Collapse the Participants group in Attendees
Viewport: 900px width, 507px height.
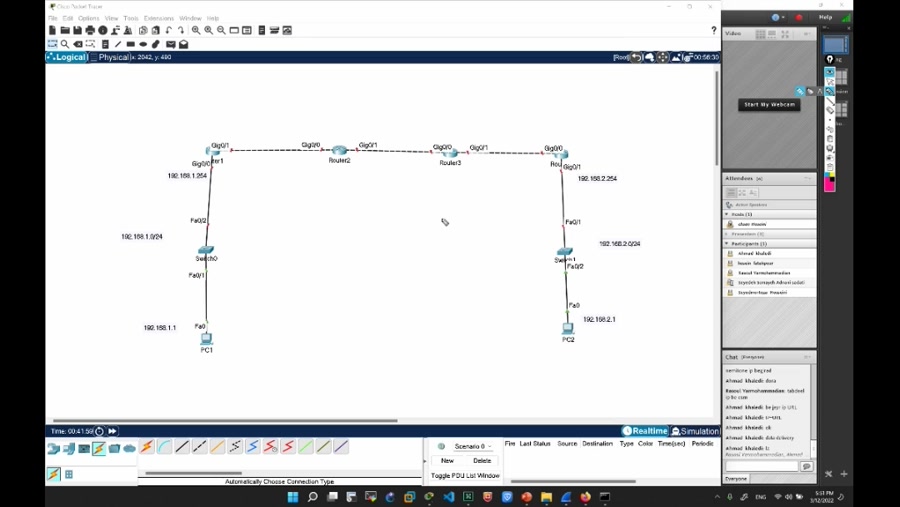point(727,244)
